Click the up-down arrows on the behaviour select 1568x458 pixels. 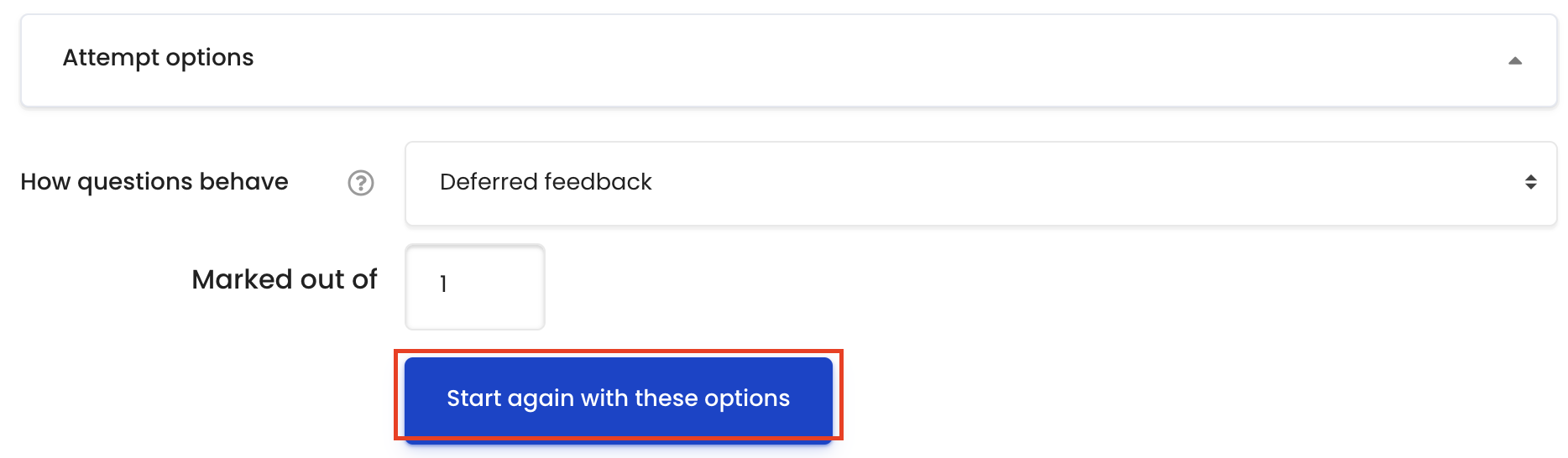pyautogui.click(x=1531, y=182)
